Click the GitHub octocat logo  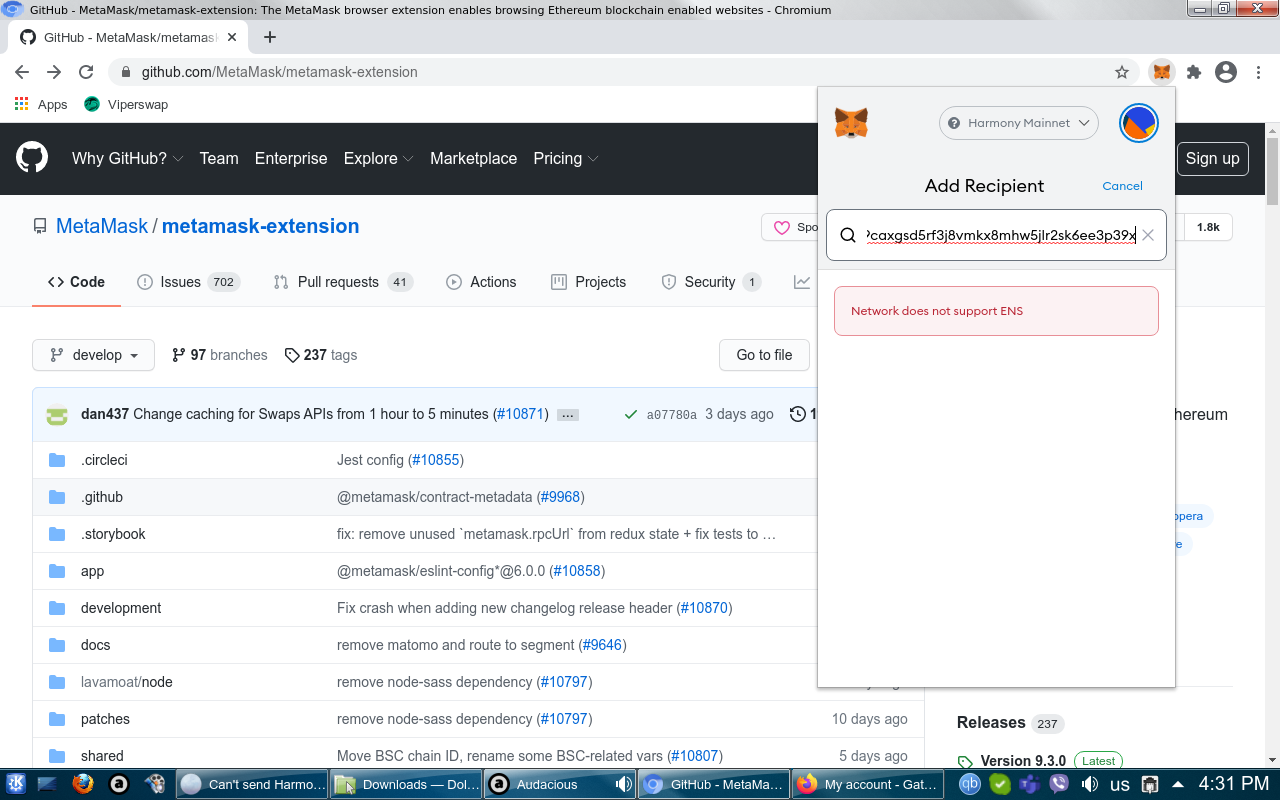pyautogui.click(x=32, y=158)
